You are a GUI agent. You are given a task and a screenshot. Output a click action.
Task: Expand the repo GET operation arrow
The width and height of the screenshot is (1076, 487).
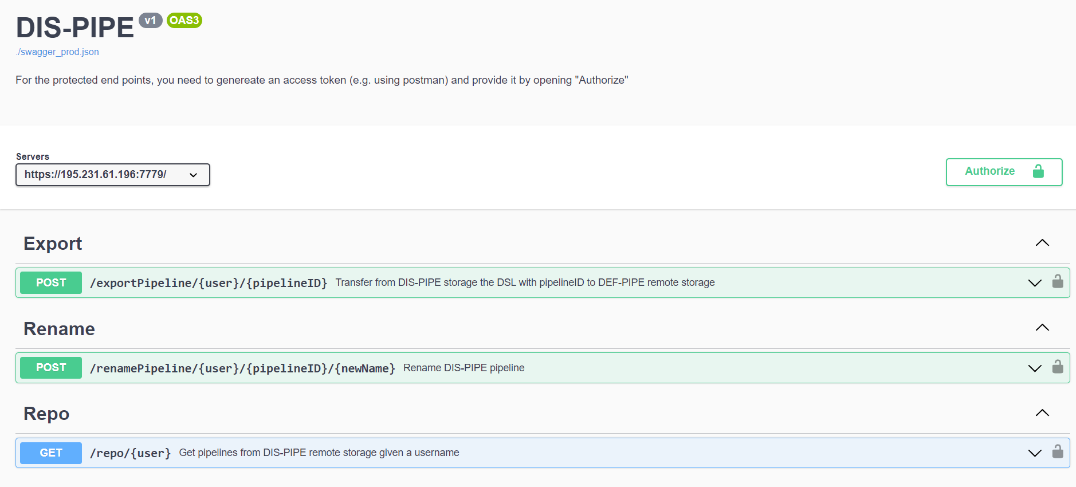point(1035,453)
